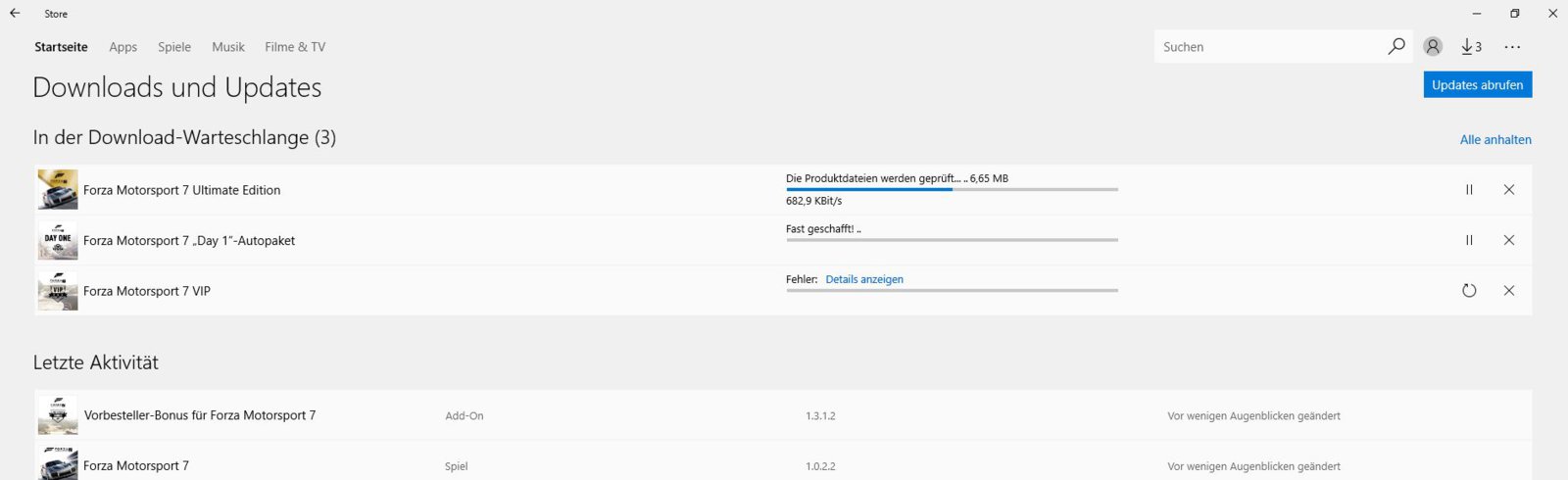
Task: Switch to the Apps tab
Action: pyautogui.click(x=123, y=47)
